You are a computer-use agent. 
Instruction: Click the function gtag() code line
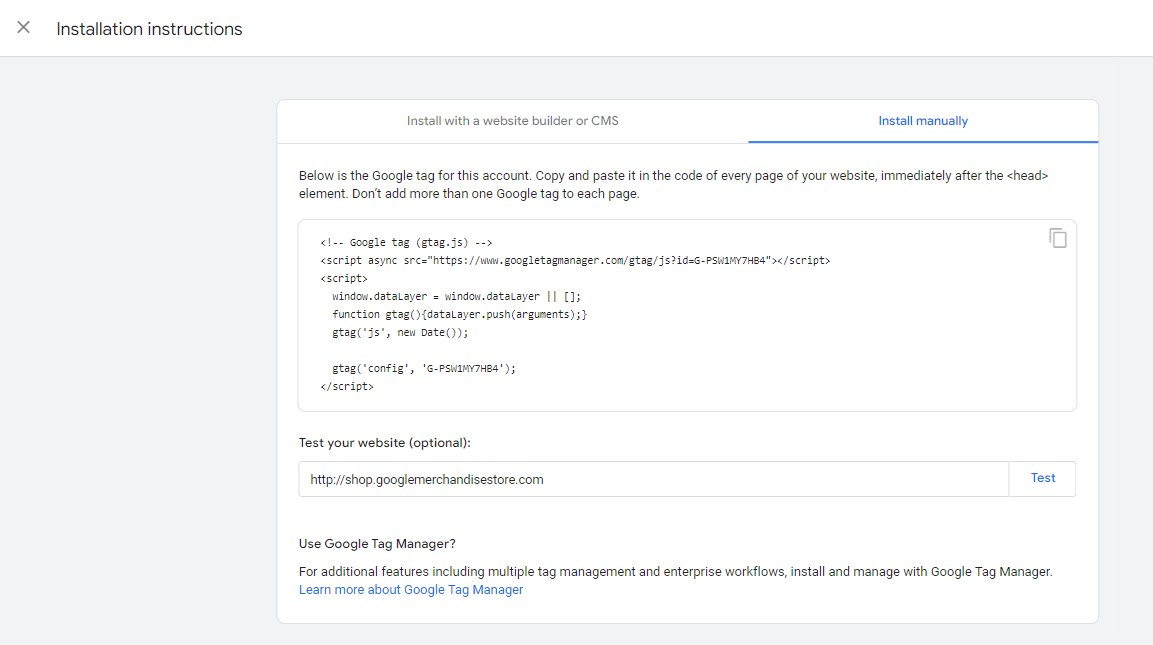coord(460,315)
